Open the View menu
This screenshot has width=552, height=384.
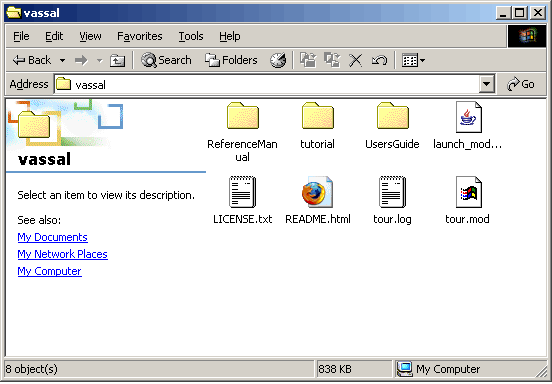tap(90, 36)
